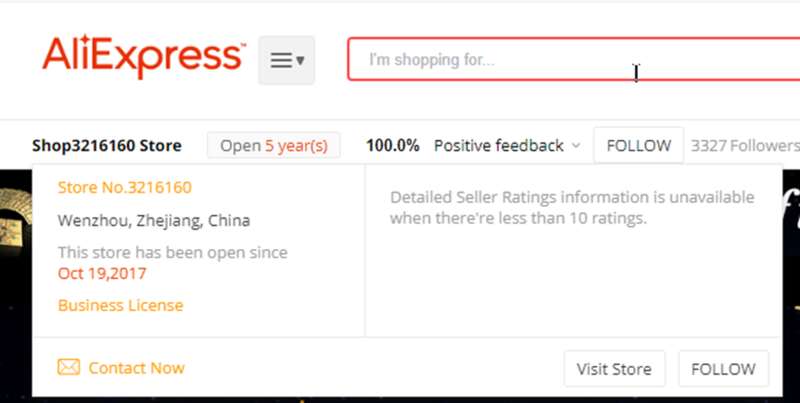Click the 100.0% feedback score

click(392, 146)
